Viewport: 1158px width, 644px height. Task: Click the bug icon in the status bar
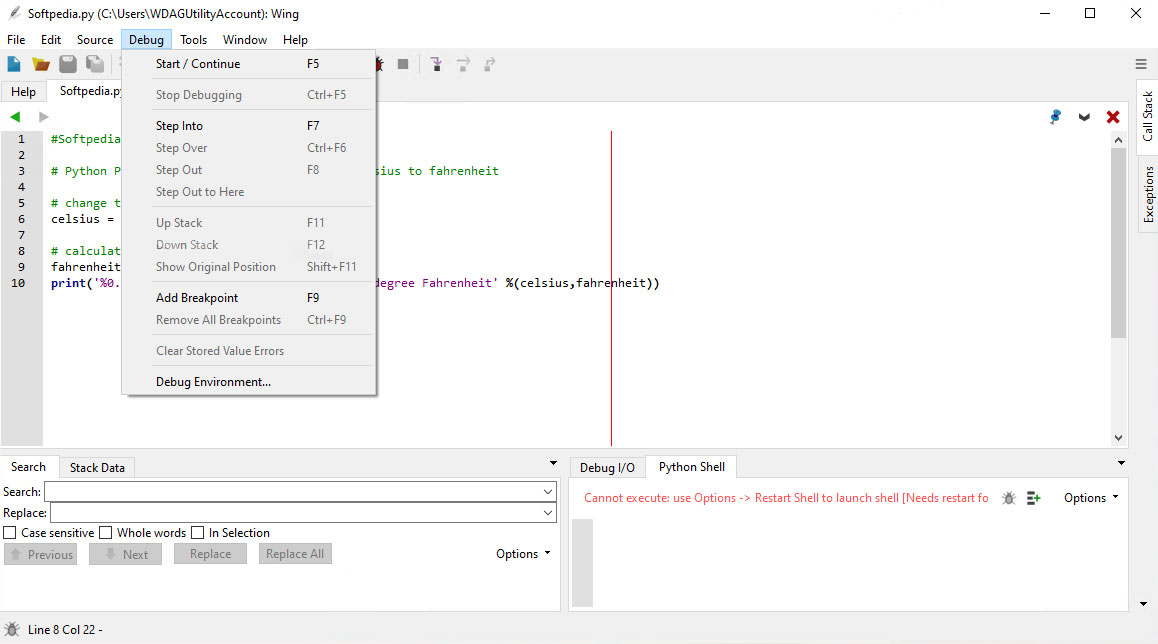coord(12,629)
